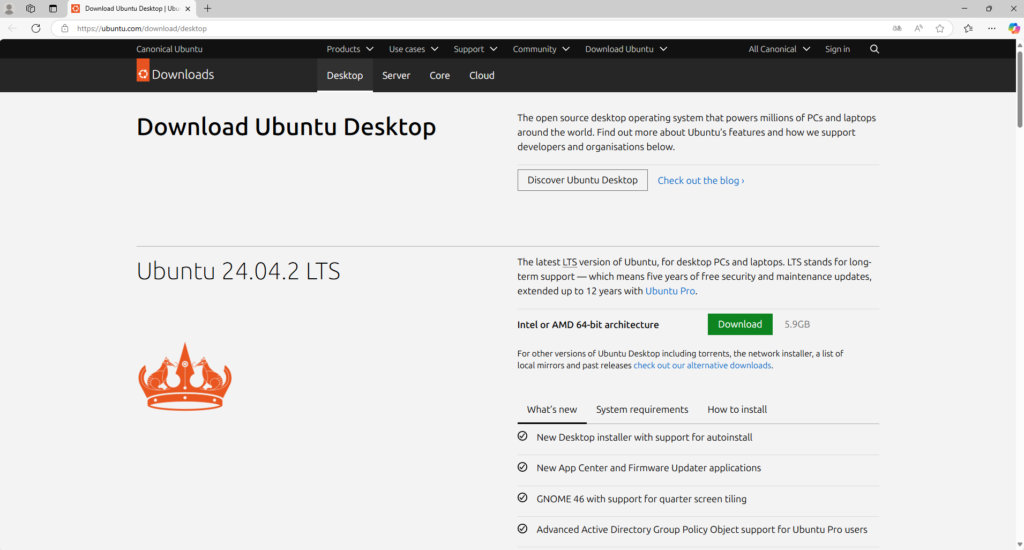The width and height of the screenshot is (1024, 550).
Task: Open the Check out the blog link
Action: pos(701,180)
